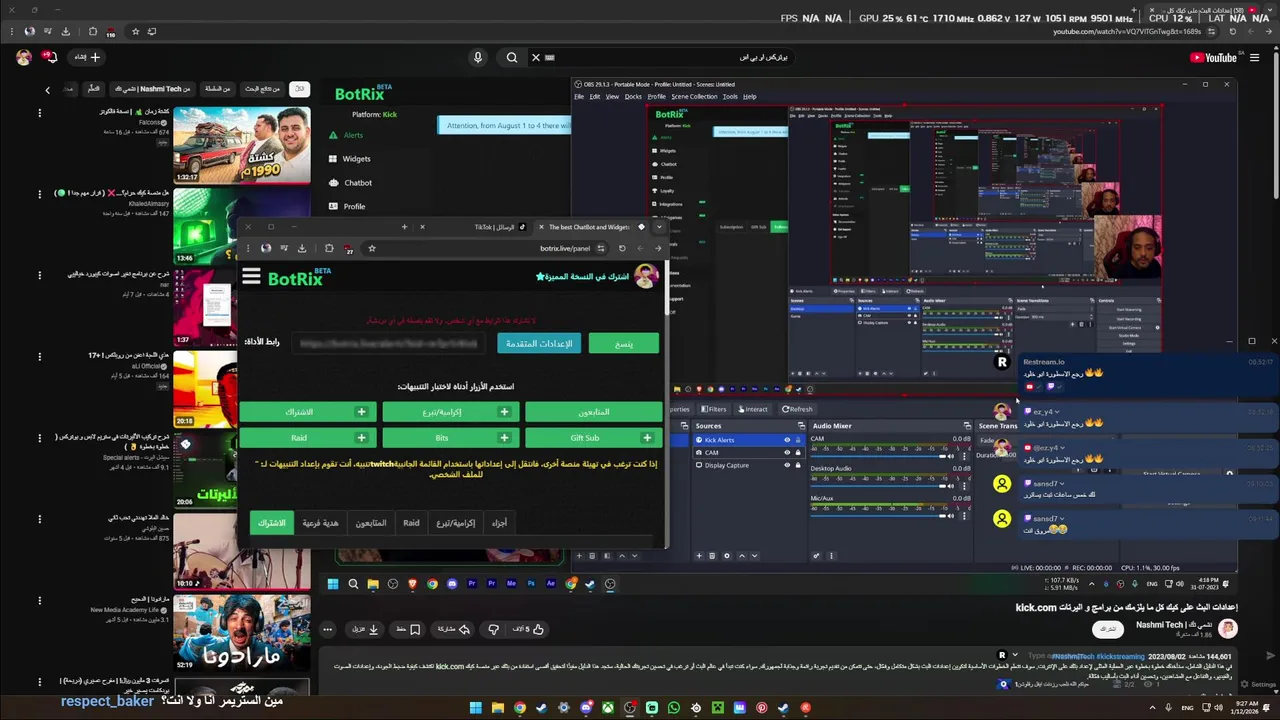This screenshot has height=720, width=1280.
Task: Click the Refresh button in the OBS source toolbar
Action: [x=797, y=409]
